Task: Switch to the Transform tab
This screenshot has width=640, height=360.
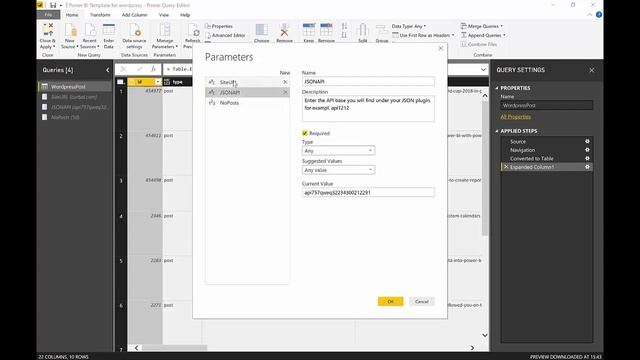Action: click(100, 15)
